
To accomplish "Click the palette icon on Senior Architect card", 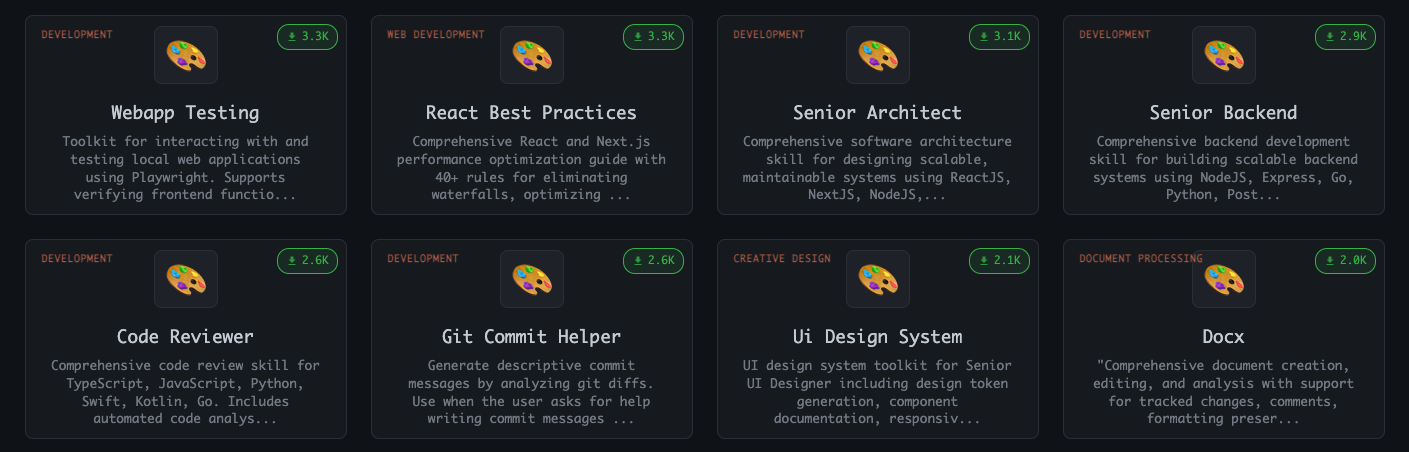I will [x=878, y=55].
